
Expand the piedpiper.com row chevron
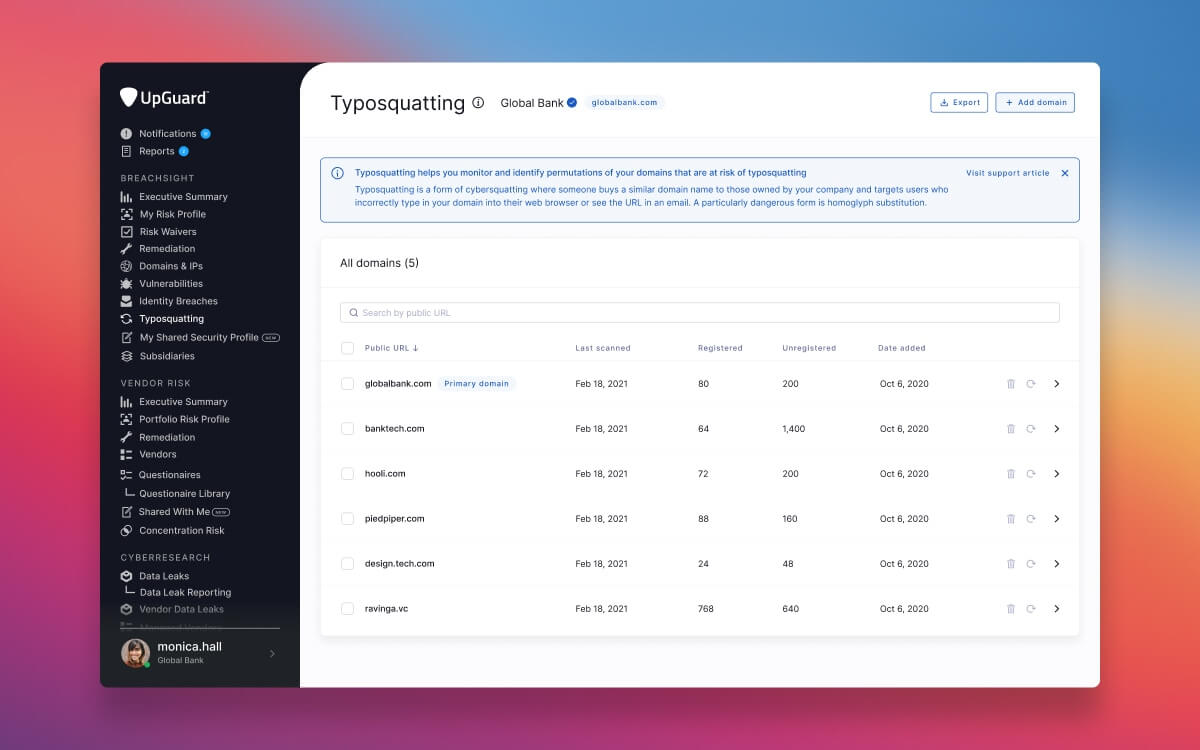(1057, 519)
